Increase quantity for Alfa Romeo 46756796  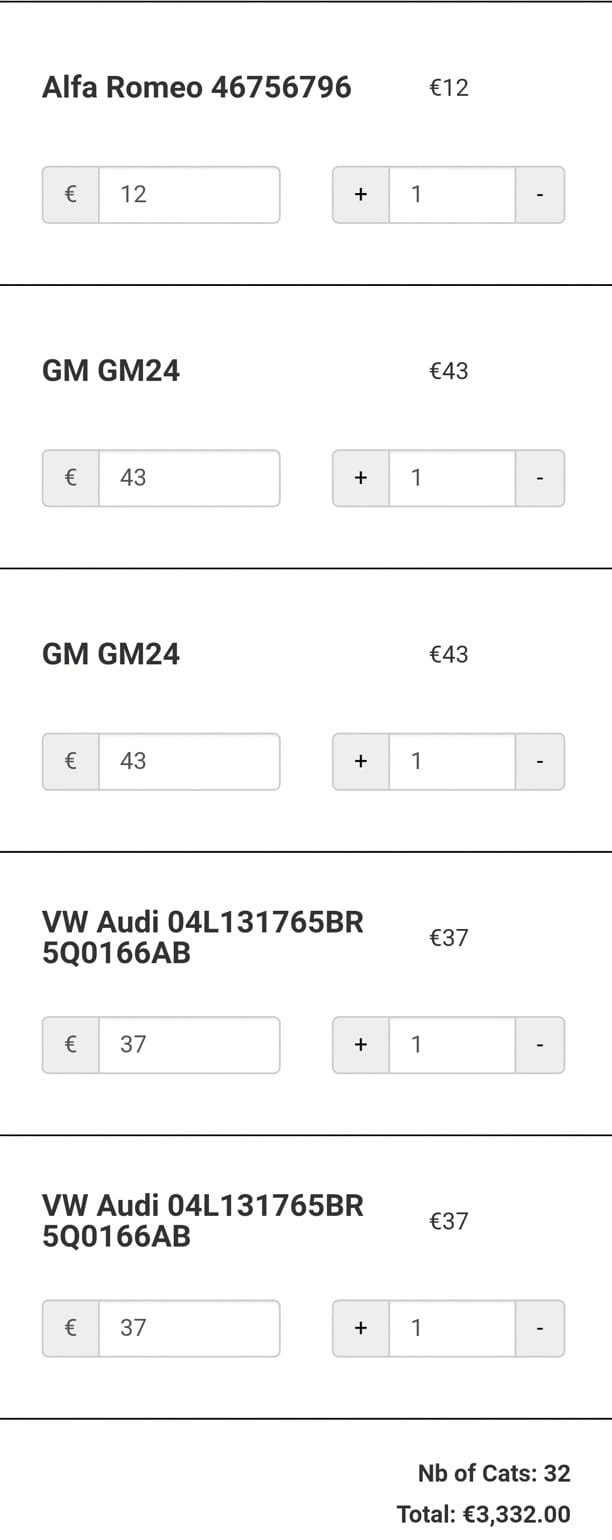click(x=361, y=195)
